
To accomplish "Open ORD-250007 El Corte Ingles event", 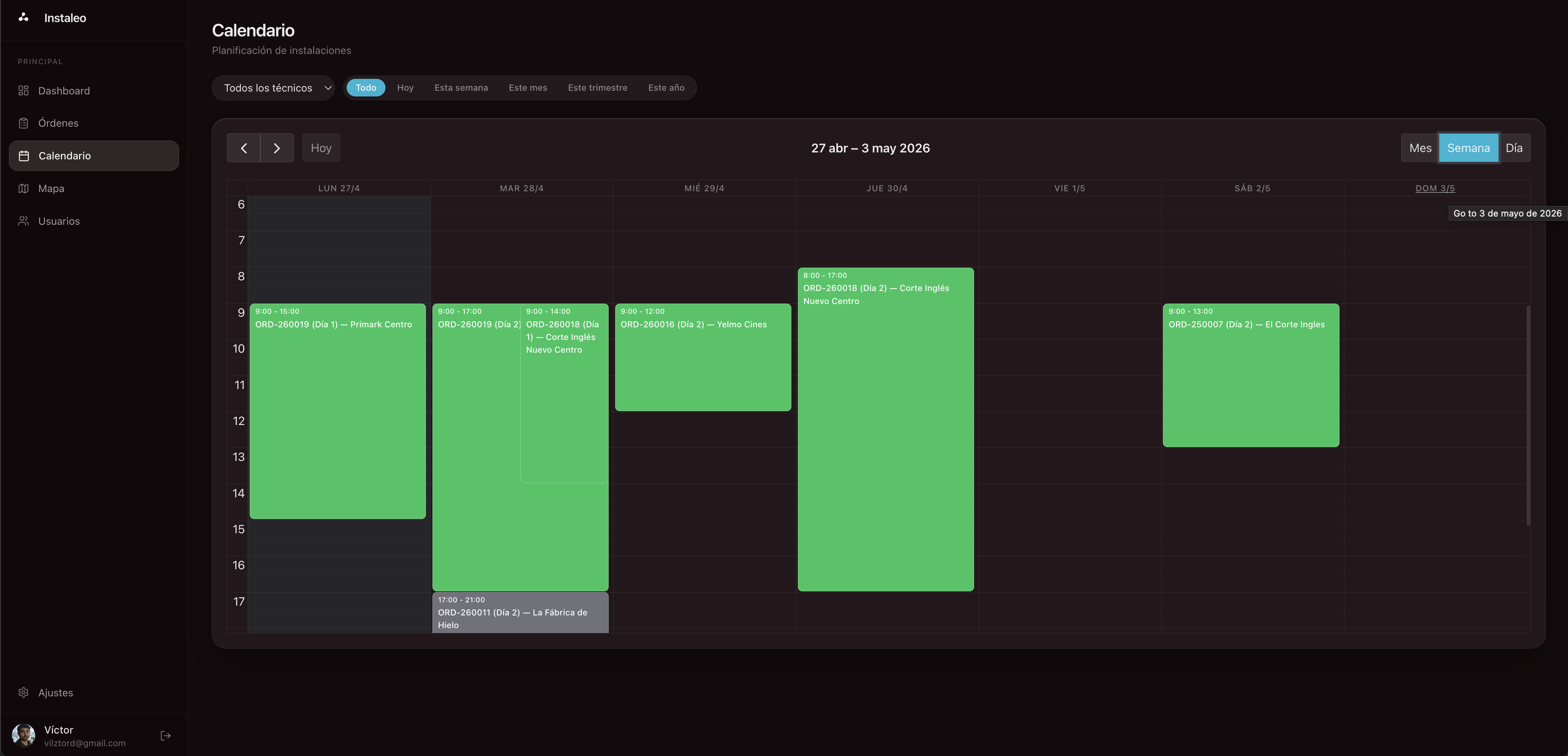I will 1251,376.
